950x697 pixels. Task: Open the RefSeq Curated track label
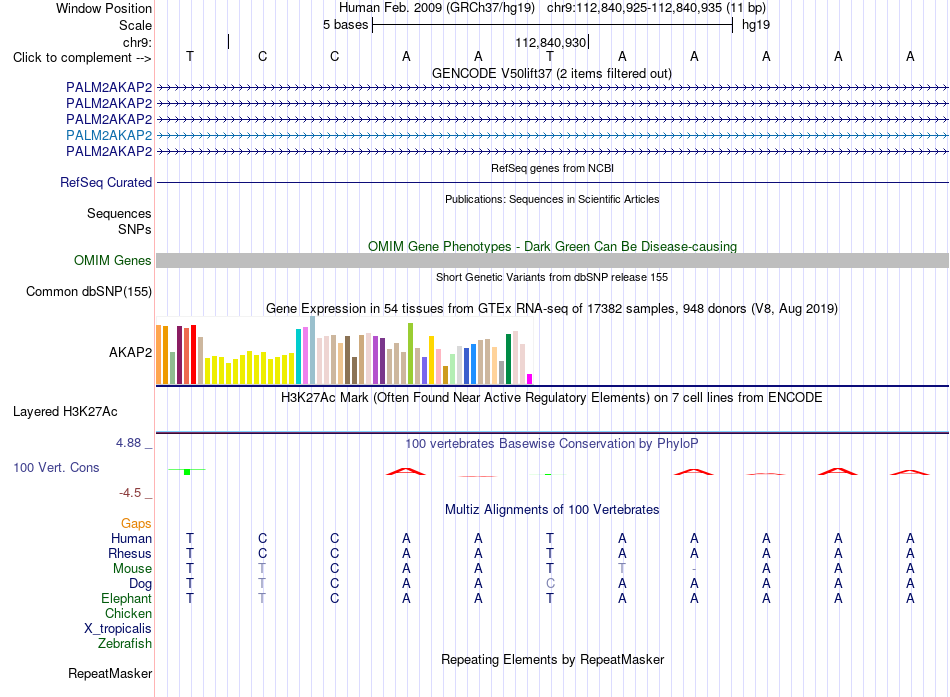tap(106, 182)
